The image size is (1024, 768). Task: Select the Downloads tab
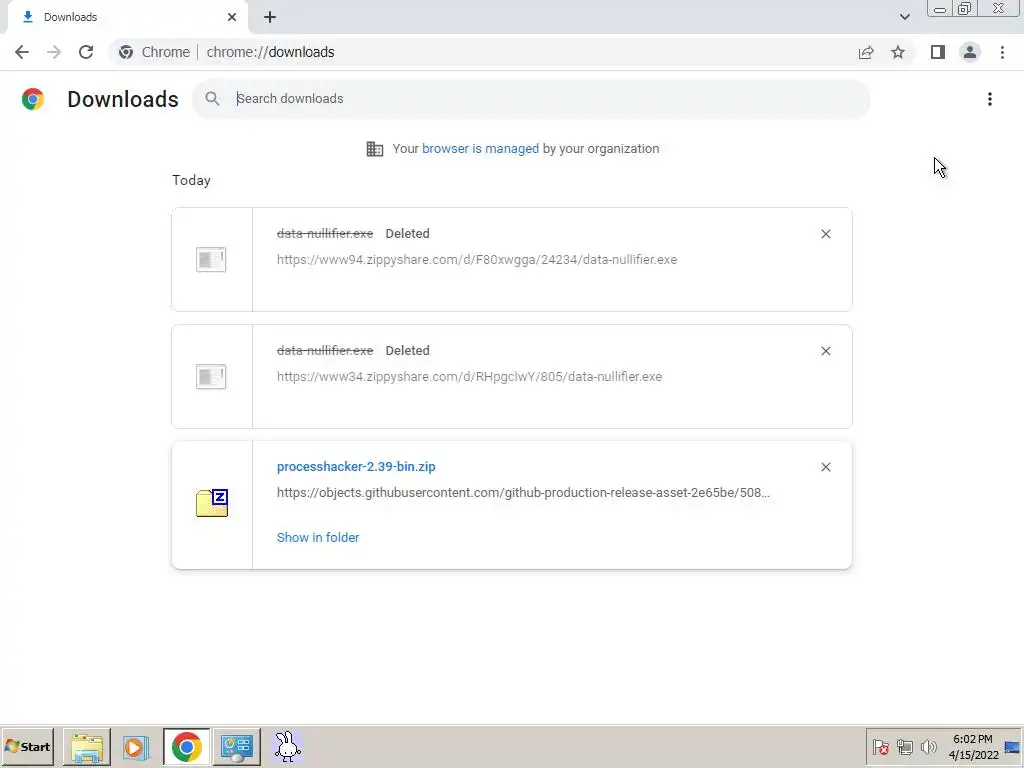pos(127,17)
